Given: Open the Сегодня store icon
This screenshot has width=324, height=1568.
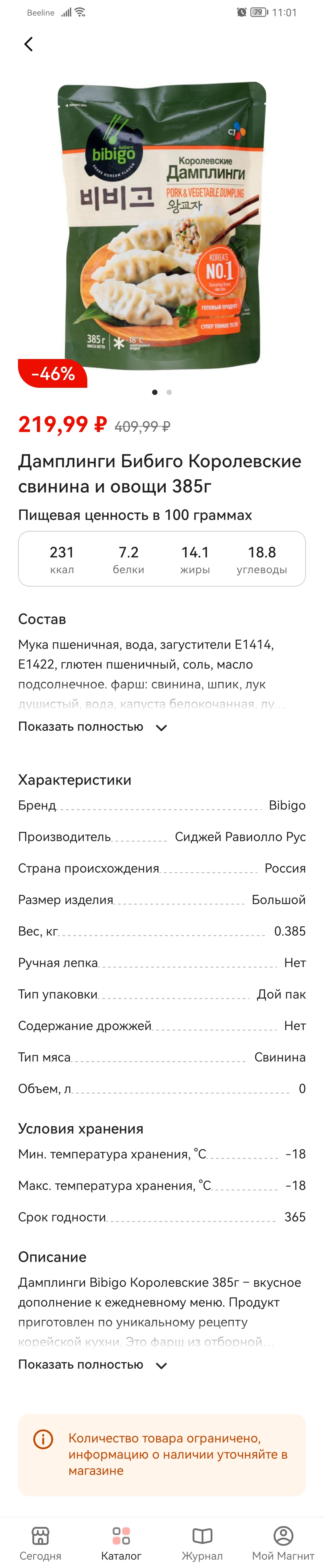Looking at the screenshot, I should (x=40, y=1536).
